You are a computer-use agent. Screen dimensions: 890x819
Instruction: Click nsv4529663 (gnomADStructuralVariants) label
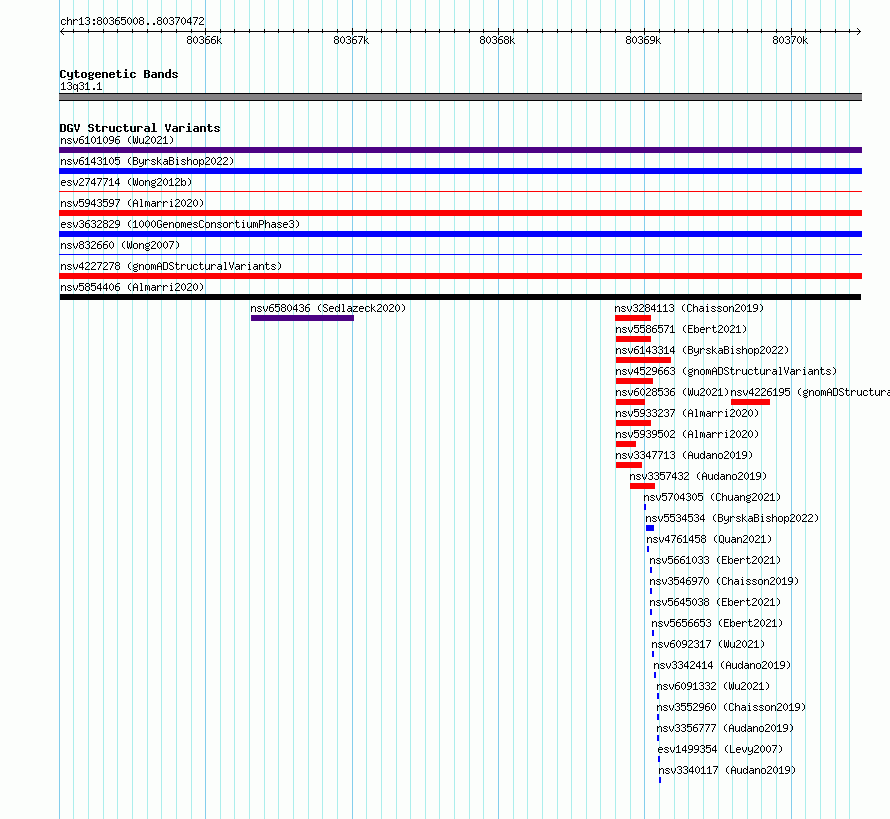point(726,371)
